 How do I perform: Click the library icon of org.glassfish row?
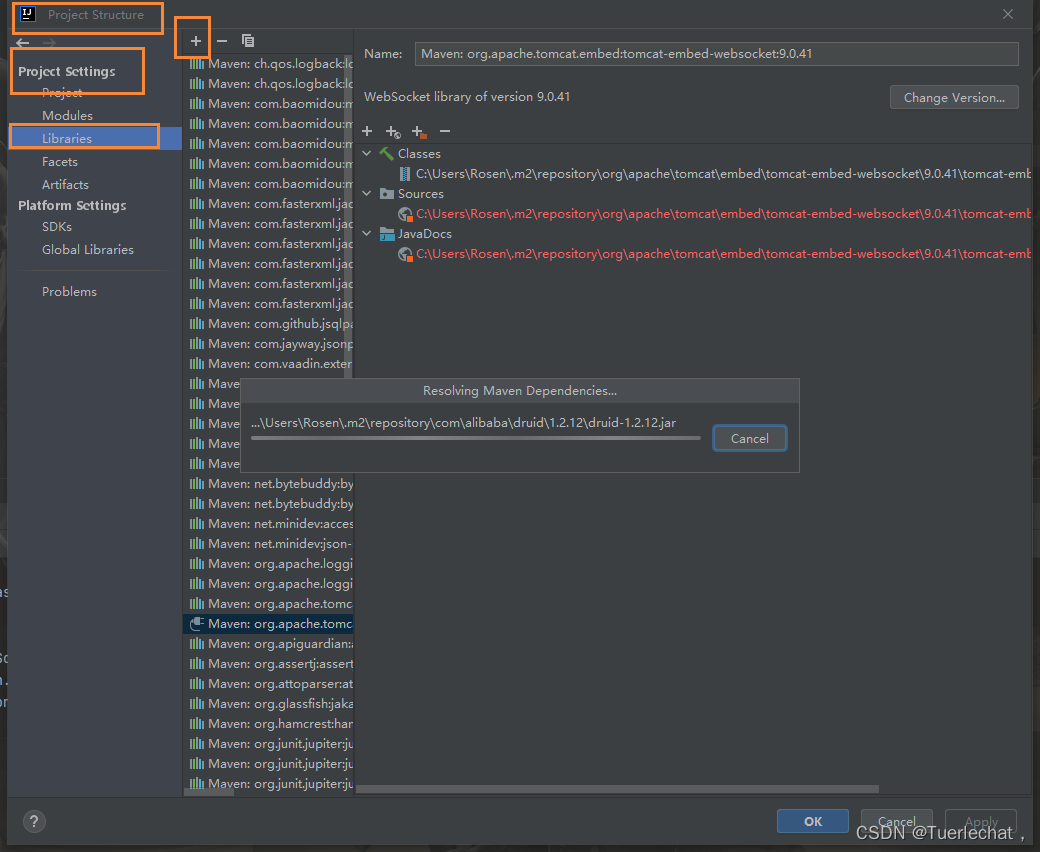click(x=197, y=703)
